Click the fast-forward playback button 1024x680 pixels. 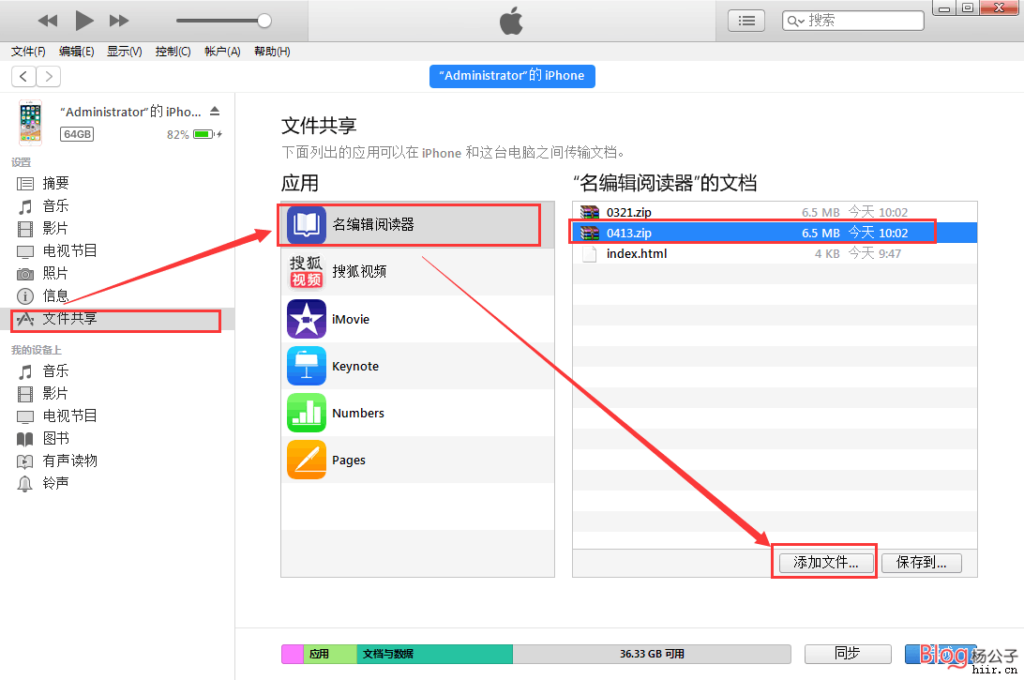click(x=118, y=21)
